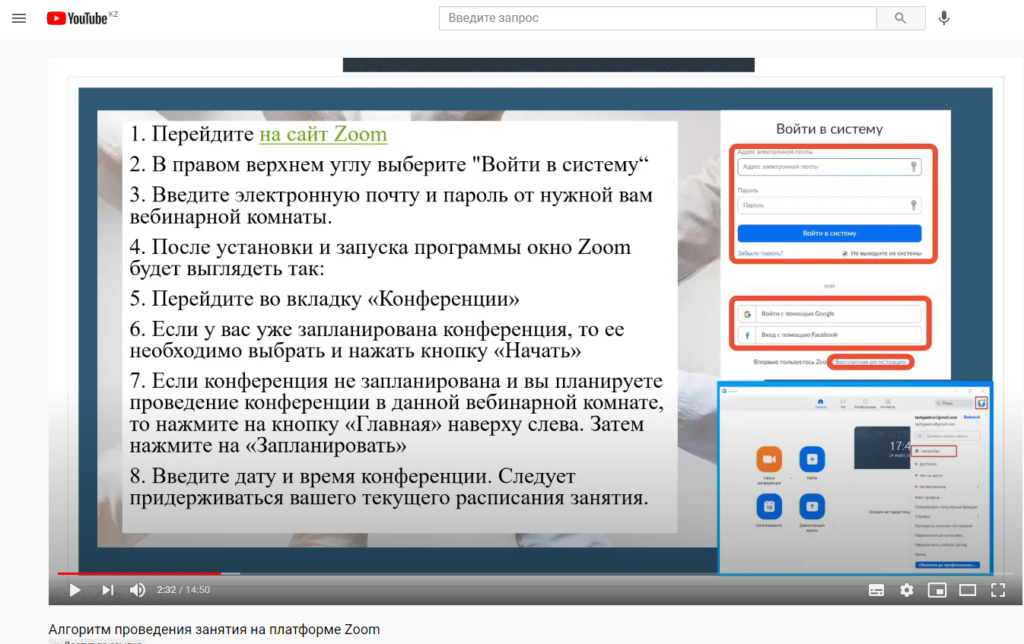This screenshot has width=1024, height=644.
Task: Play the video with the play button
Action: pyautogui.click(x=74, y=590)
